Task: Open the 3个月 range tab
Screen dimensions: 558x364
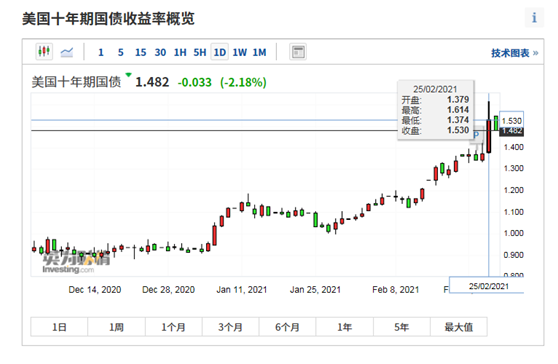Action: [231, 327]
